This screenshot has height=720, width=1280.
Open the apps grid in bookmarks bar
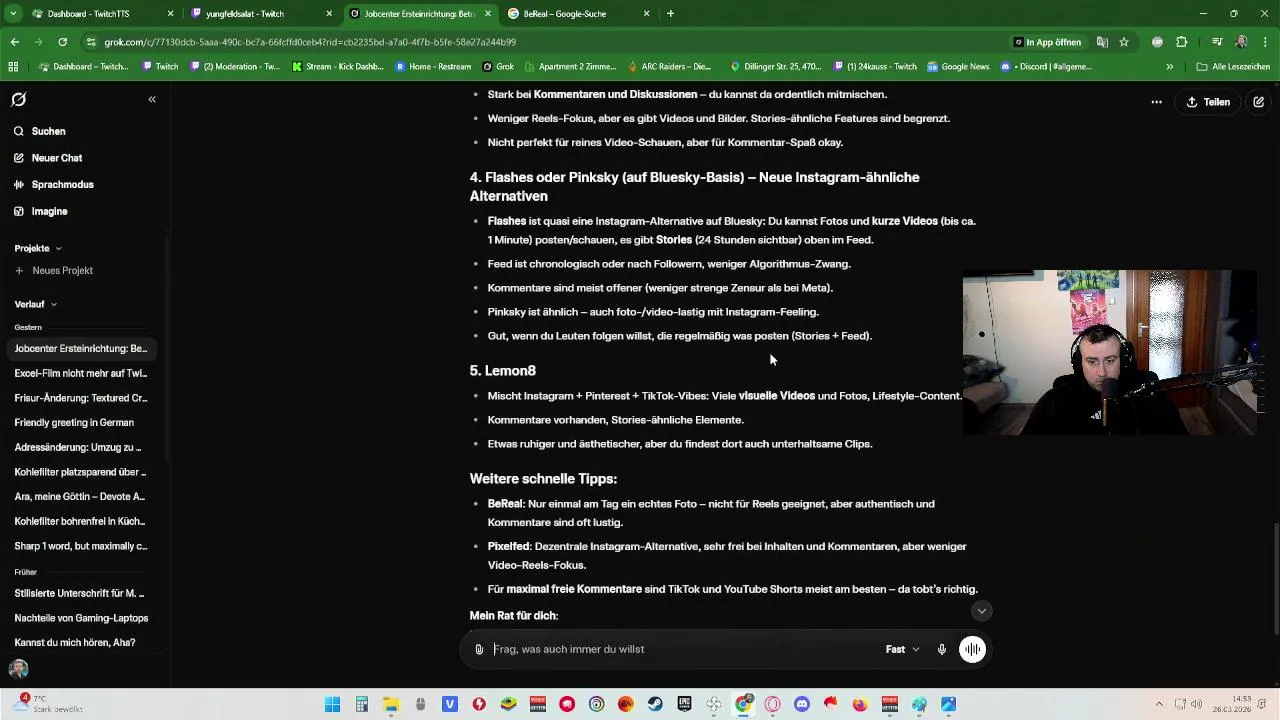pyautogui.click(x=13, y=67)
